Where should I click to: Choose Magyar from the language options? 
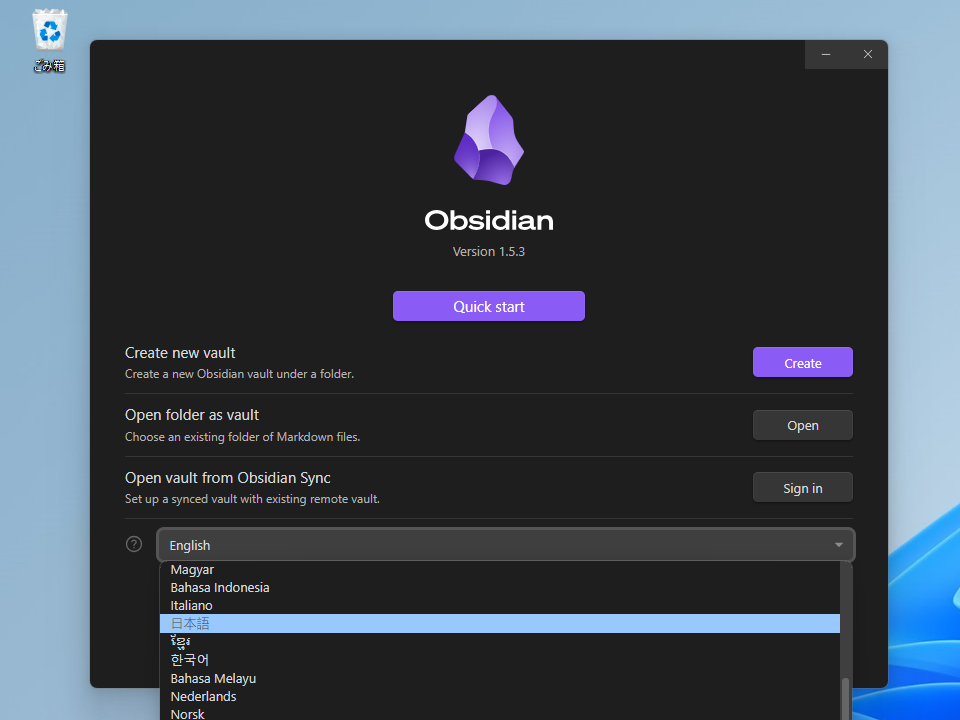(192, 569)
